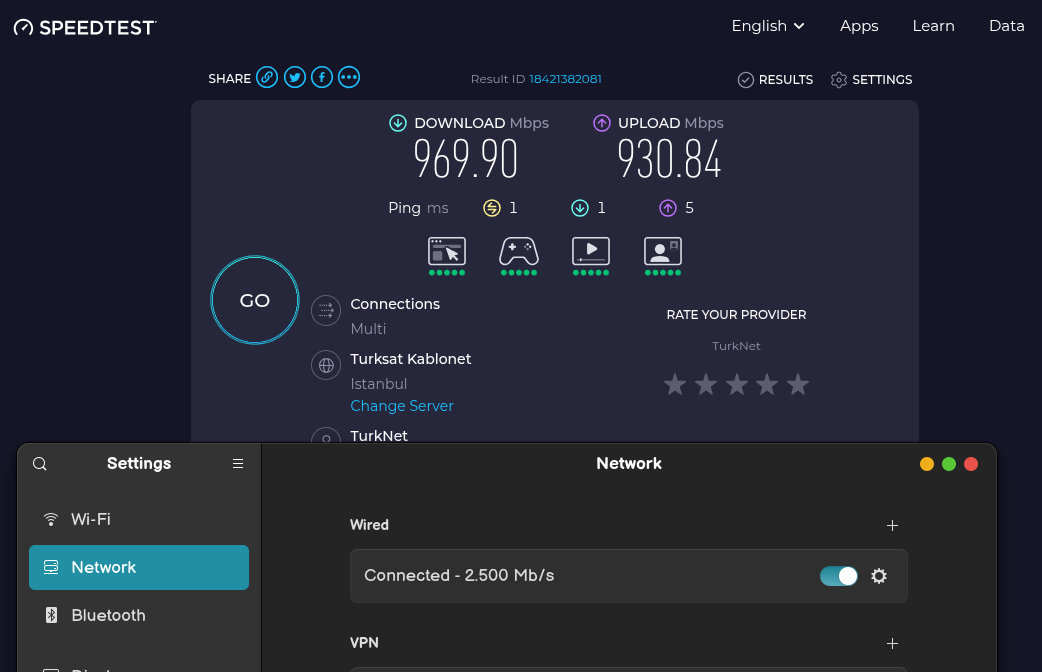Rate provider one star

675,384
